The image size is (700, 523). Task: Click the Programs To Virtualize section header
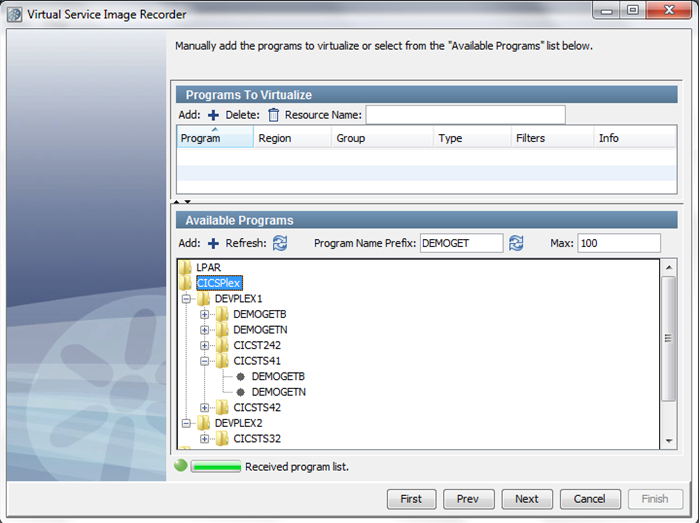(426, 95)
